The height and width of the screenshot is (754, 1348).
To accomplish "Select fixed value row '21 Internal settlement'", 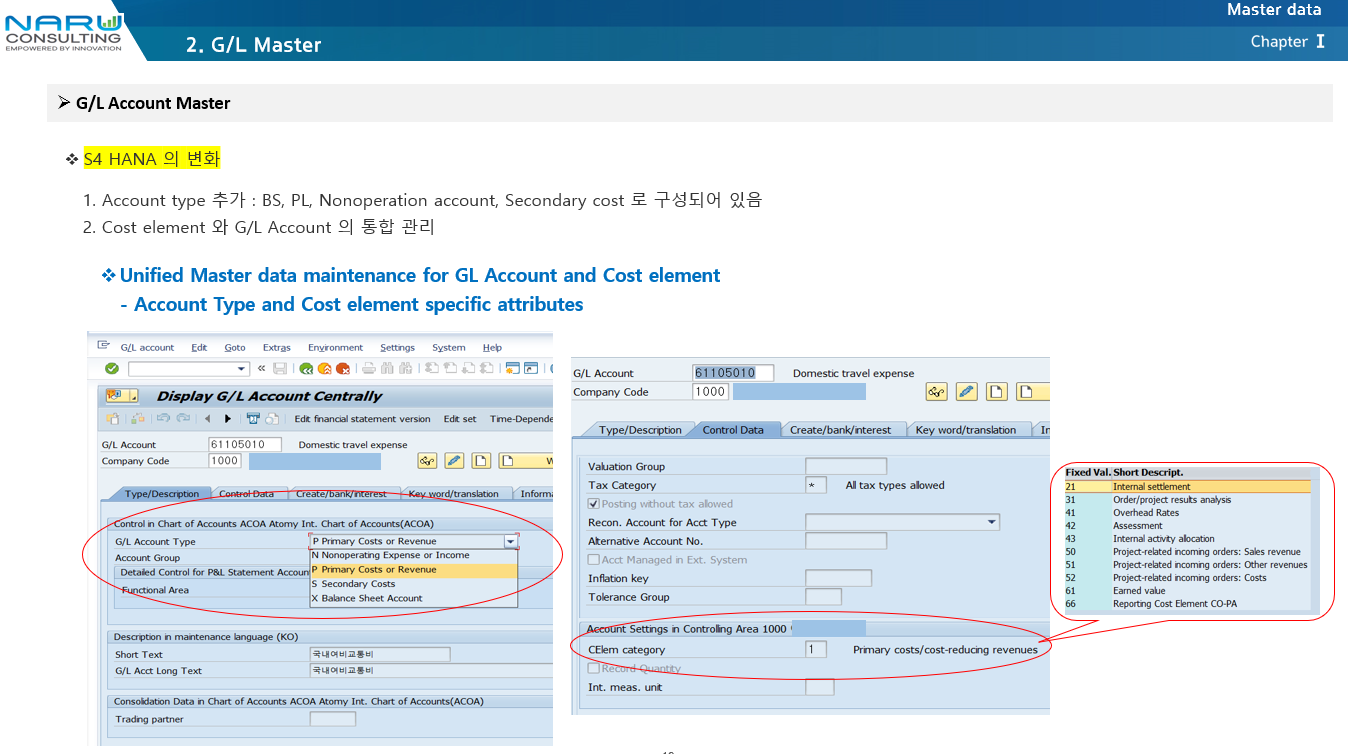I will pos(1187,487).
